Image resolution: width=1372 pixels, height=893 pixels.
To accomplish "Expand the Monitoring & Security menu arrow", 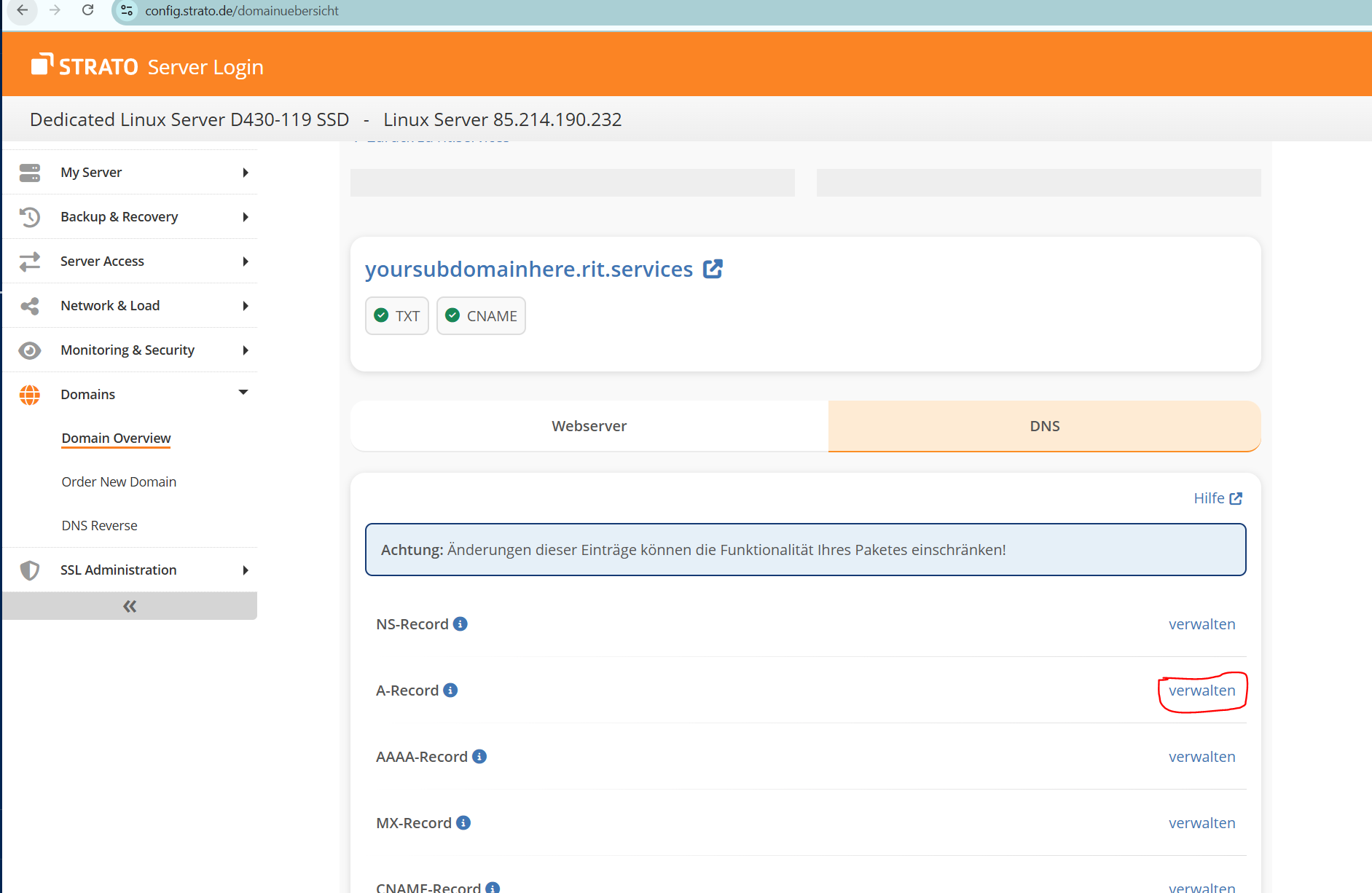I will [246, 350].
